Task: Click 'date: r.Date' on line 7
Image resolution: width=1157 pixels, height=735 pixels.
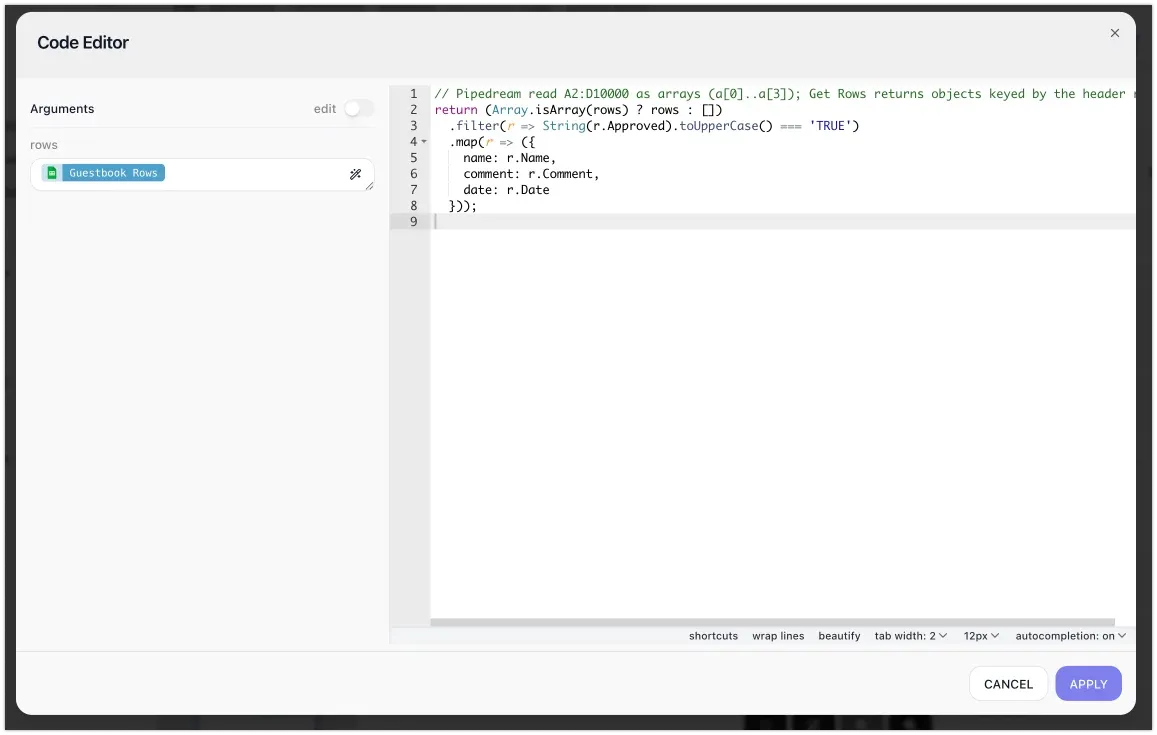Action: coord(506,190)
